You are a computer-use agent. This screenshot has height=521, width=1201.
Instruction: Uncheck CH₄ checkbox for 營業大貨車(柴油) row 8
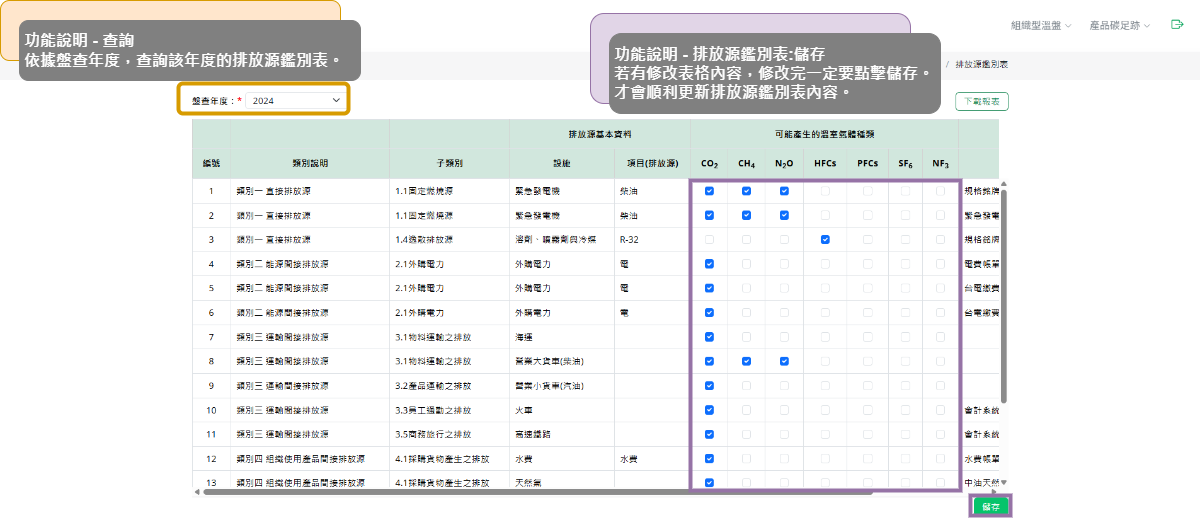746,361
